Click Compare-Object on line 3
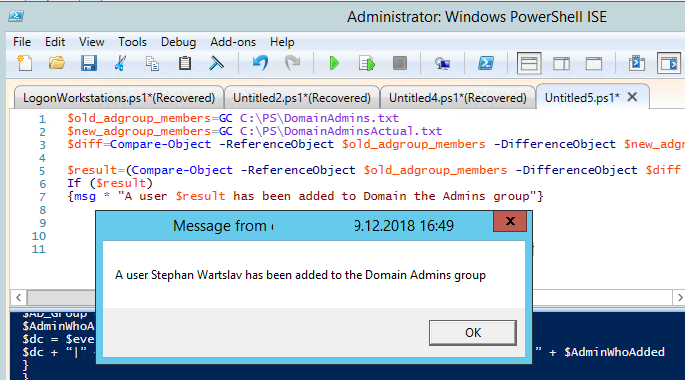Viewport: 685px width, 380px height. point(160,144)
